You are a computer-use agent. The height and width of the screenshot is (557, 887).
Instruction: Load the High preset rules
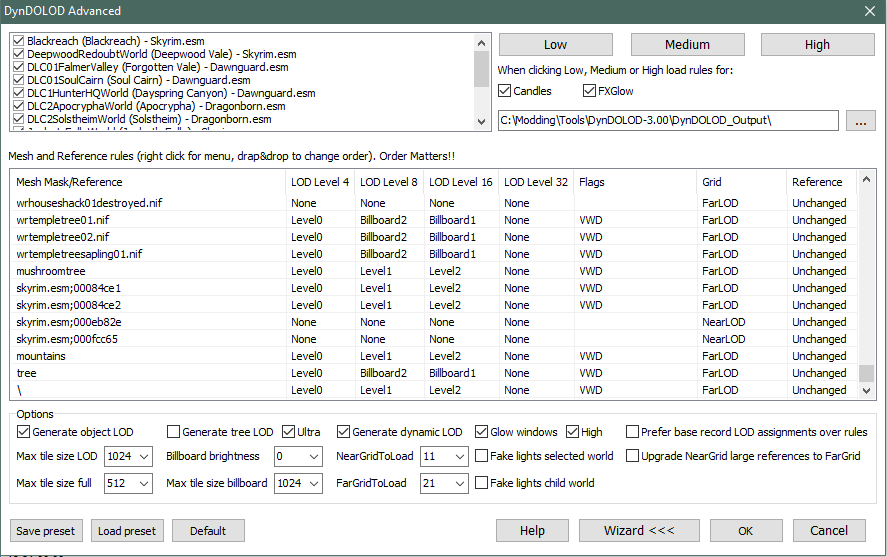click(x=817, y=45)
